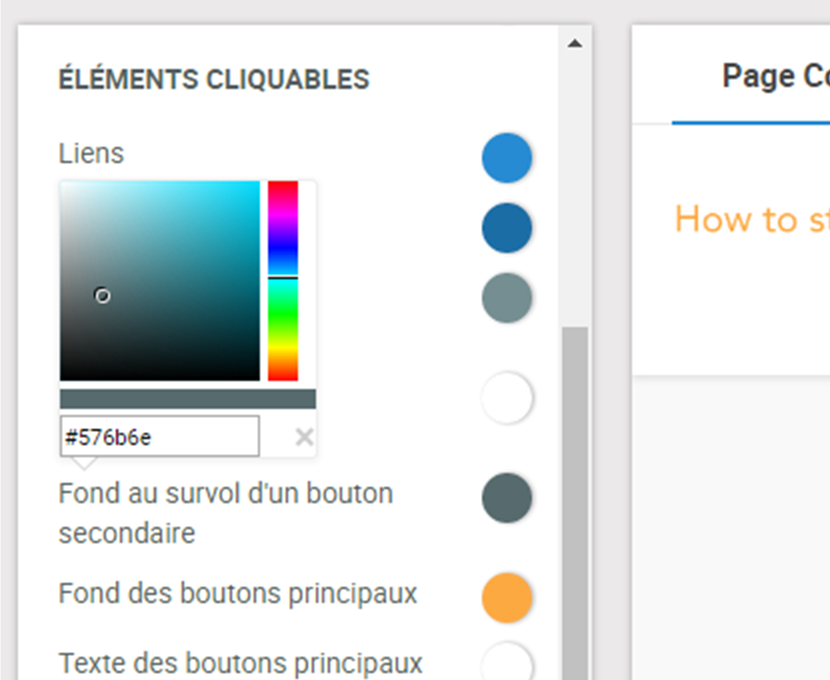
Task: Open secondary button hover background swatch
Action: (x=506, y=498)
